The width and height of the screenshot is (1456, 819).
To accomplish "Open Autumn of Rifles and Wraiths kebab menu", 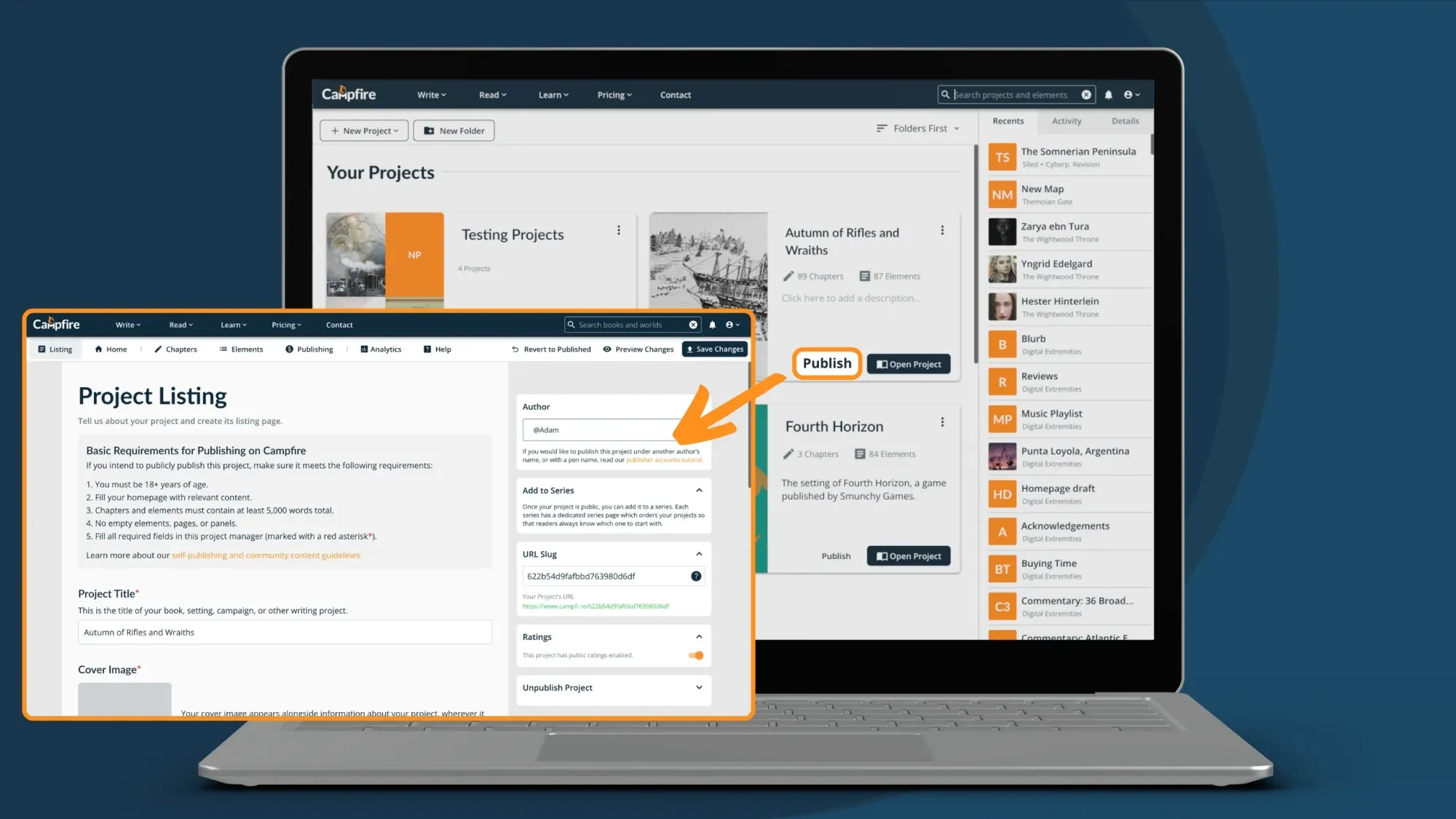I will click(942, 230).
